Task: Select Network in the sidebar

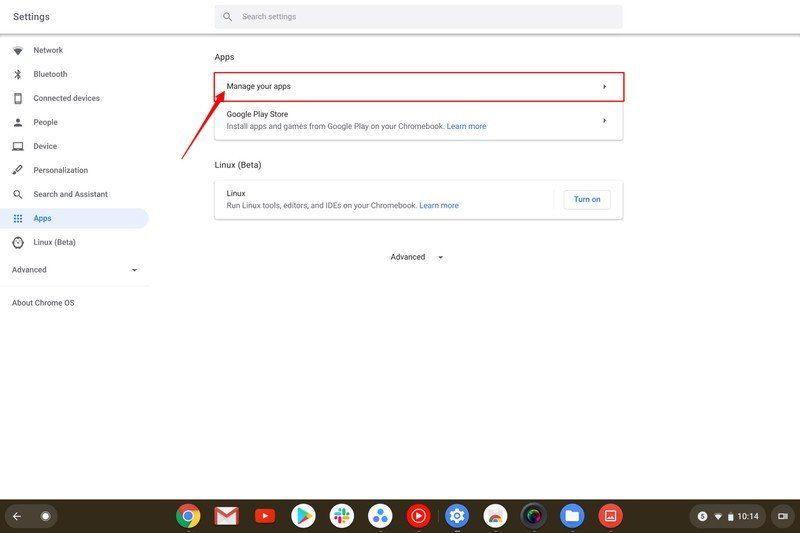Action: (x=48, y=50)
